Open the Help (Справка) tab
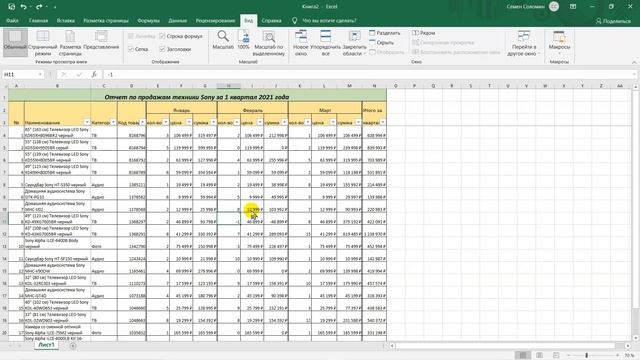Screen dimensions: 640x360 click(x=271, y=20)
